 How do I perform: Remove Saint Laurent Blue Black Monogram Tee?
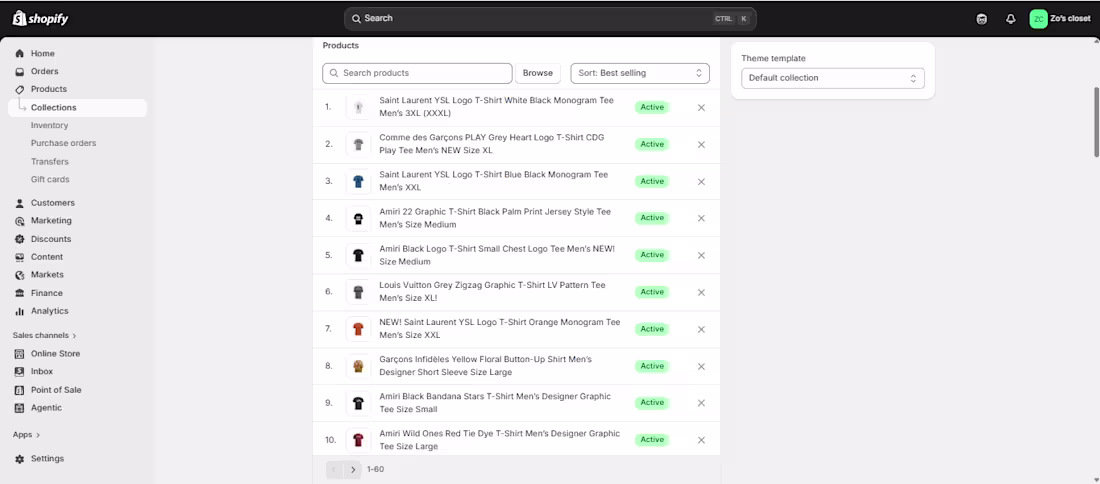pos(701,182)
